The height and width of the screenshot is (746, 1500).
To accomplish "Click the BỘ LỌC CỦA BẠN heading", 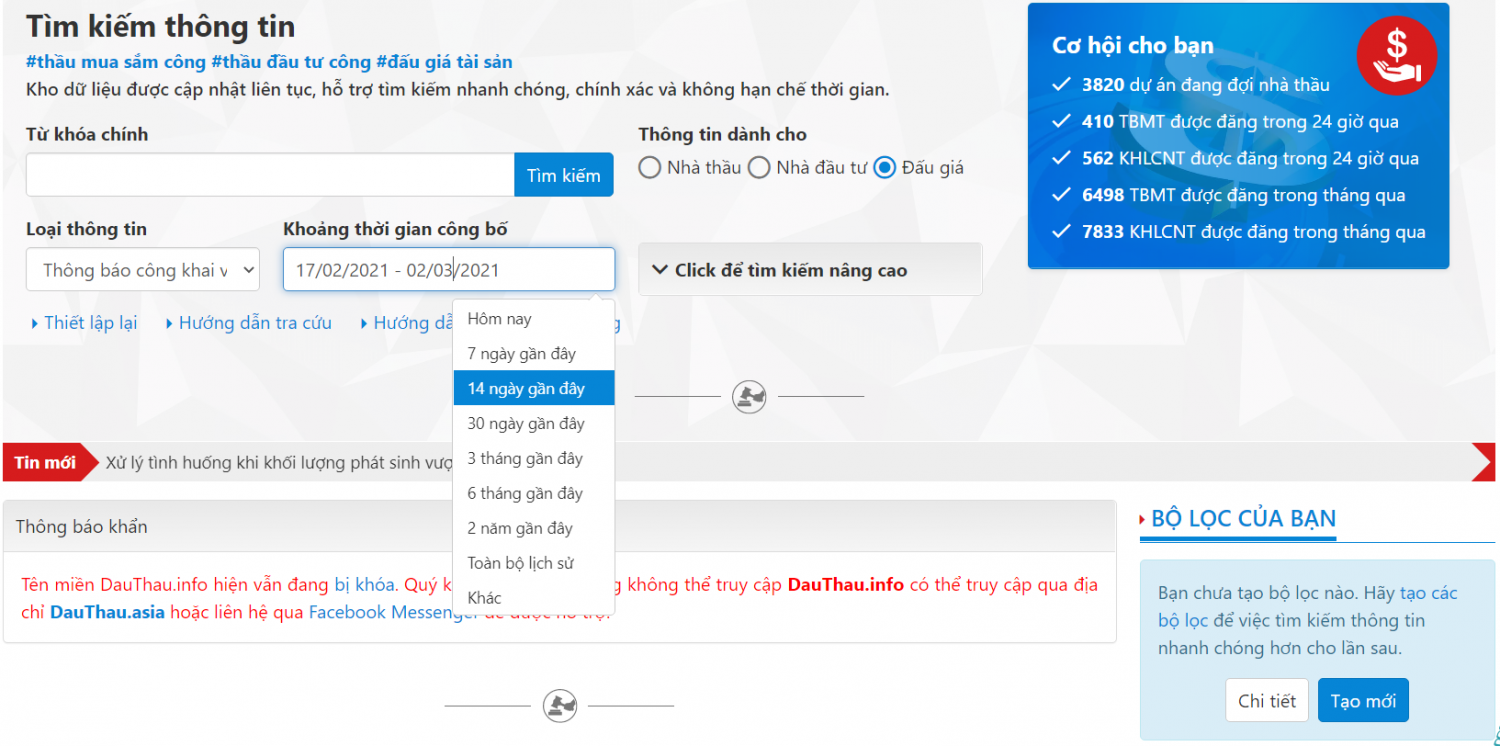I will pyautogui.click(x=1243, y=519).
